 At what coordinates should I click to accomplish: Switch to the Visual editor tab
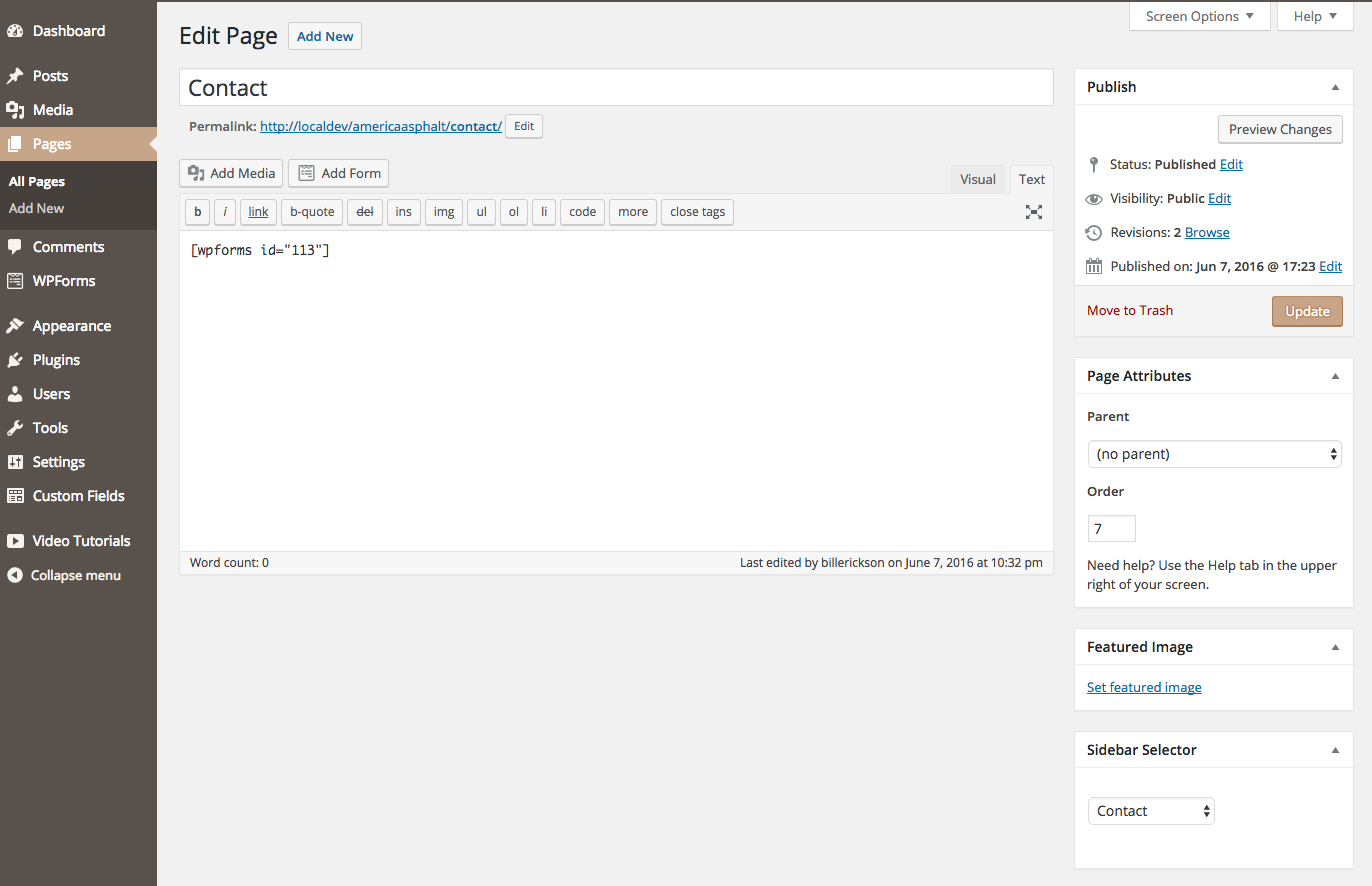pyautogui.click(x=978, y=179)
